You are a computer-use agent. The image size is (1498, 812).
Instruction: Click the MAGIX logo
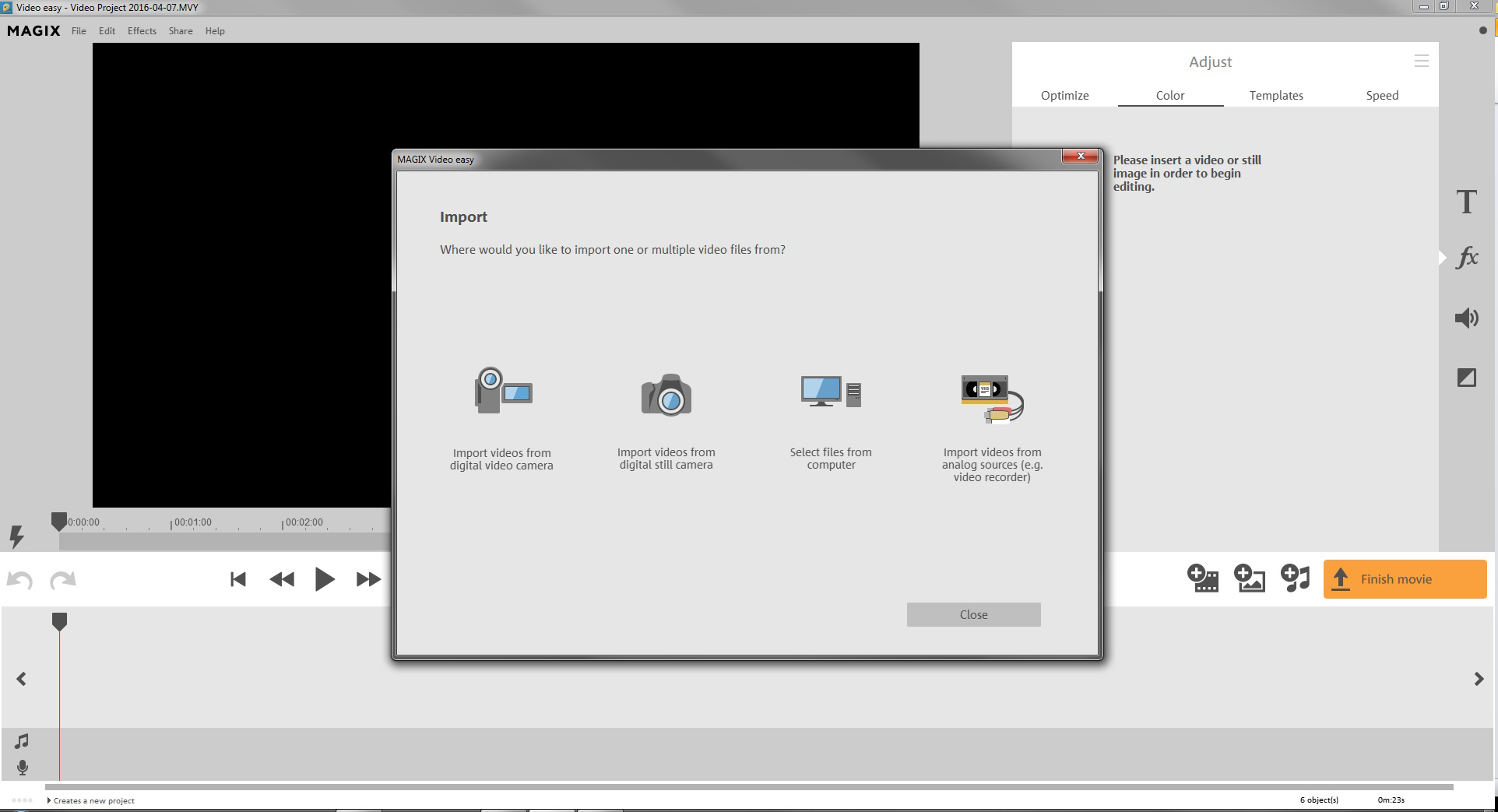pyautogui.click(x=33, y=31)
